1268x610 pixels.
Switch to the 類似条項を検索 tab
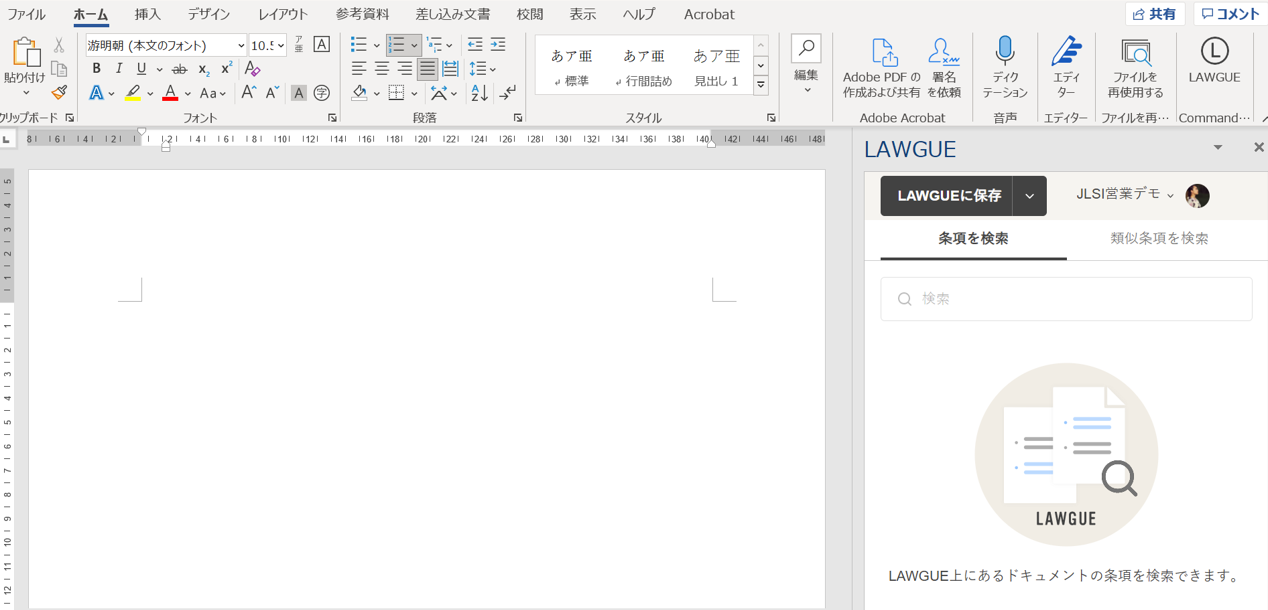pyautogui.click(x=1159, y=239)
